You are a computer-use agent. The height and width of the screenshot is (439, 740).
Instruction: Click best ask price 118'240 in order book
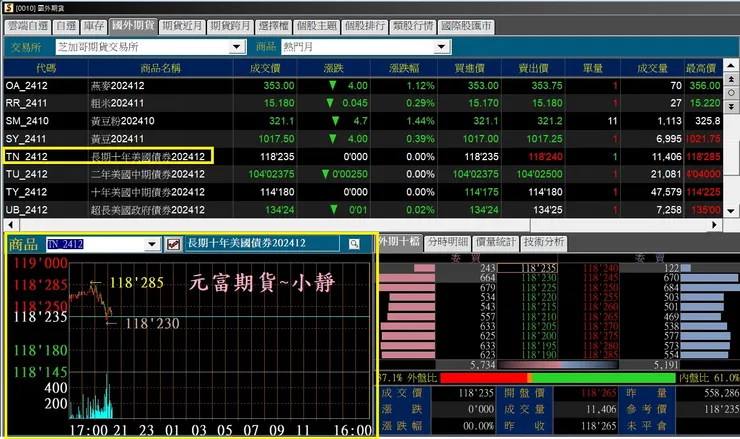600,268
